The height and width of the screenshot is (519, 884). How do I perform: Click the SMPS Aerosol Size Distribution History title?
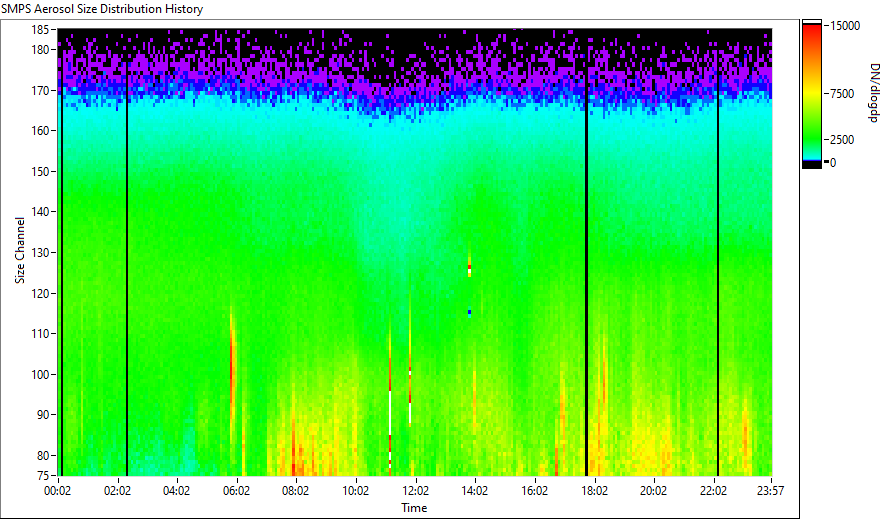point(102,9)
